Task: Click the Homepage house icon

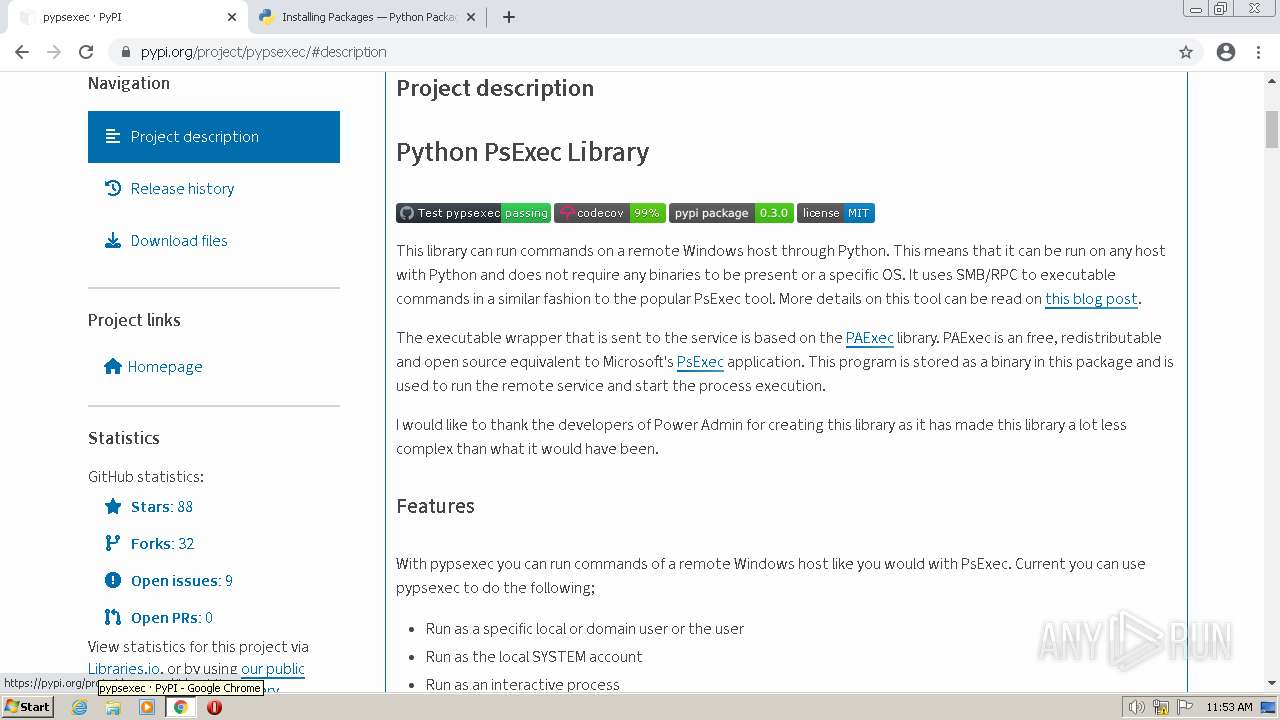Action: pyautogui.click(x=113, y=366)
